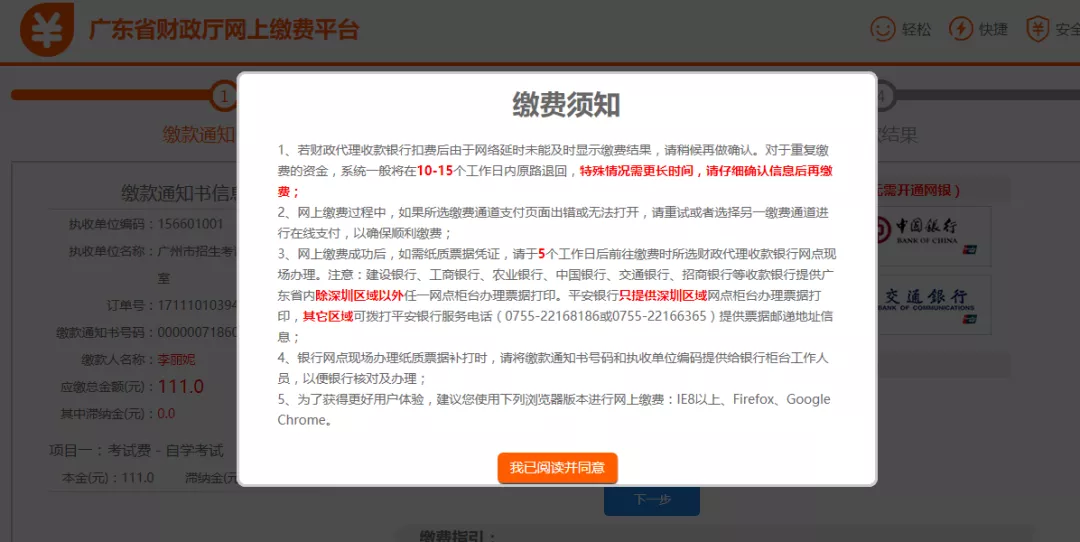Screen dimensions: 1080x542
Task: Click the 缴费须知 dialog heading
Action: point(557,105)
